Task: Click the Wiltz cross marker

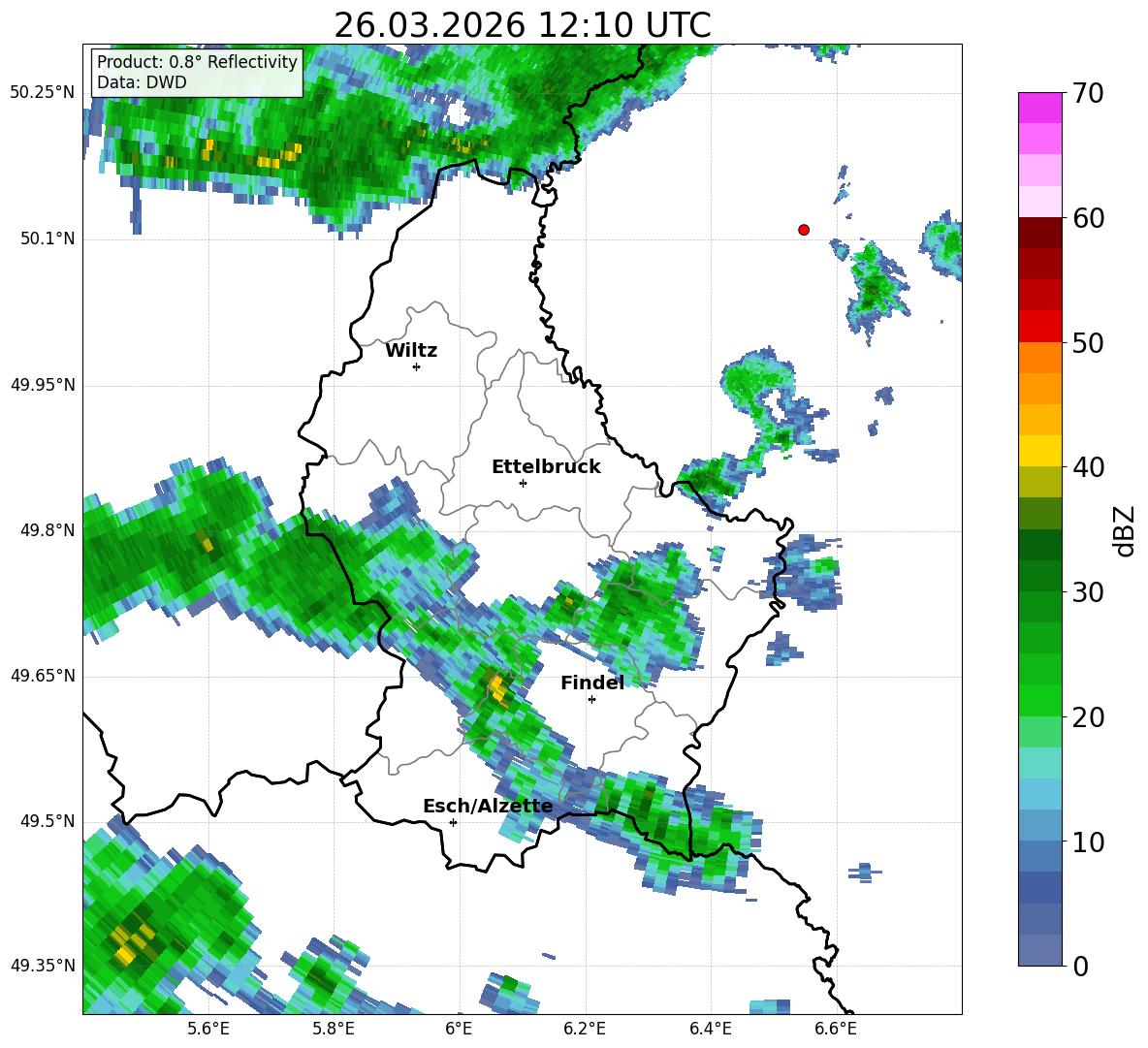Action: coord(417,366)
